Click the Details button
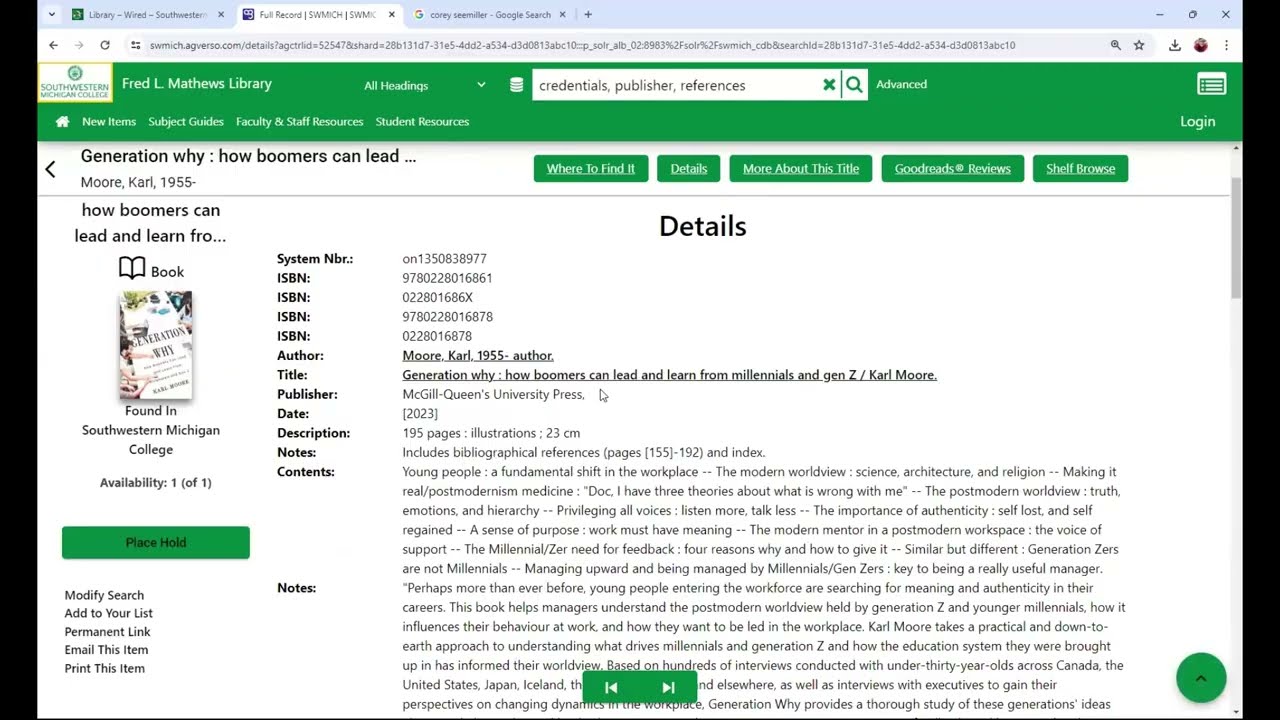The width and height of the screenshot is (1280, 720). pyautogui.click(x=688, y=169)
